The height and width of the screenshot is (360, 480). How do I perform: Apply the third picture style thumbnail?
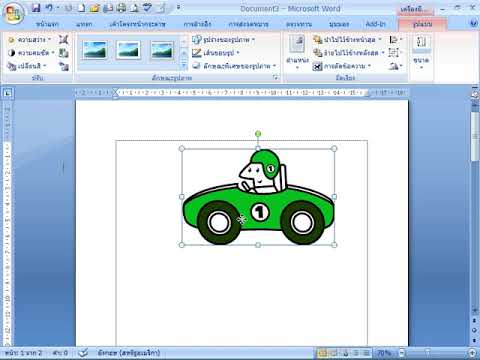pos(162,50)
